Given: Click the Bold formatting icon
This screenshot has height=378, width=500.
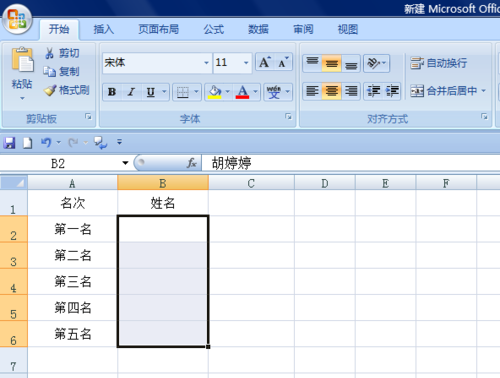Looking at the screenshot, I should pos(112,92).
